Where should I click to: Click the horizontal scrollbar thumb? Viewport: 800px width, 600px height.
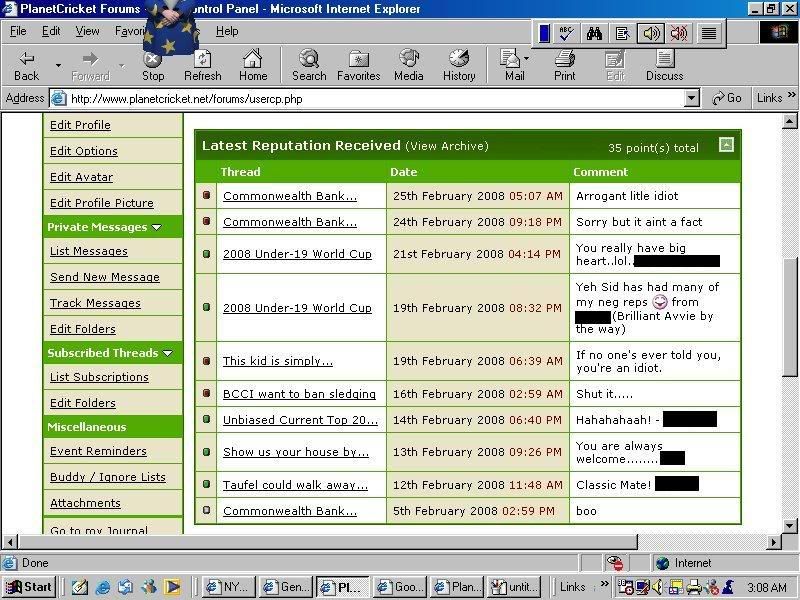[328, 541]
